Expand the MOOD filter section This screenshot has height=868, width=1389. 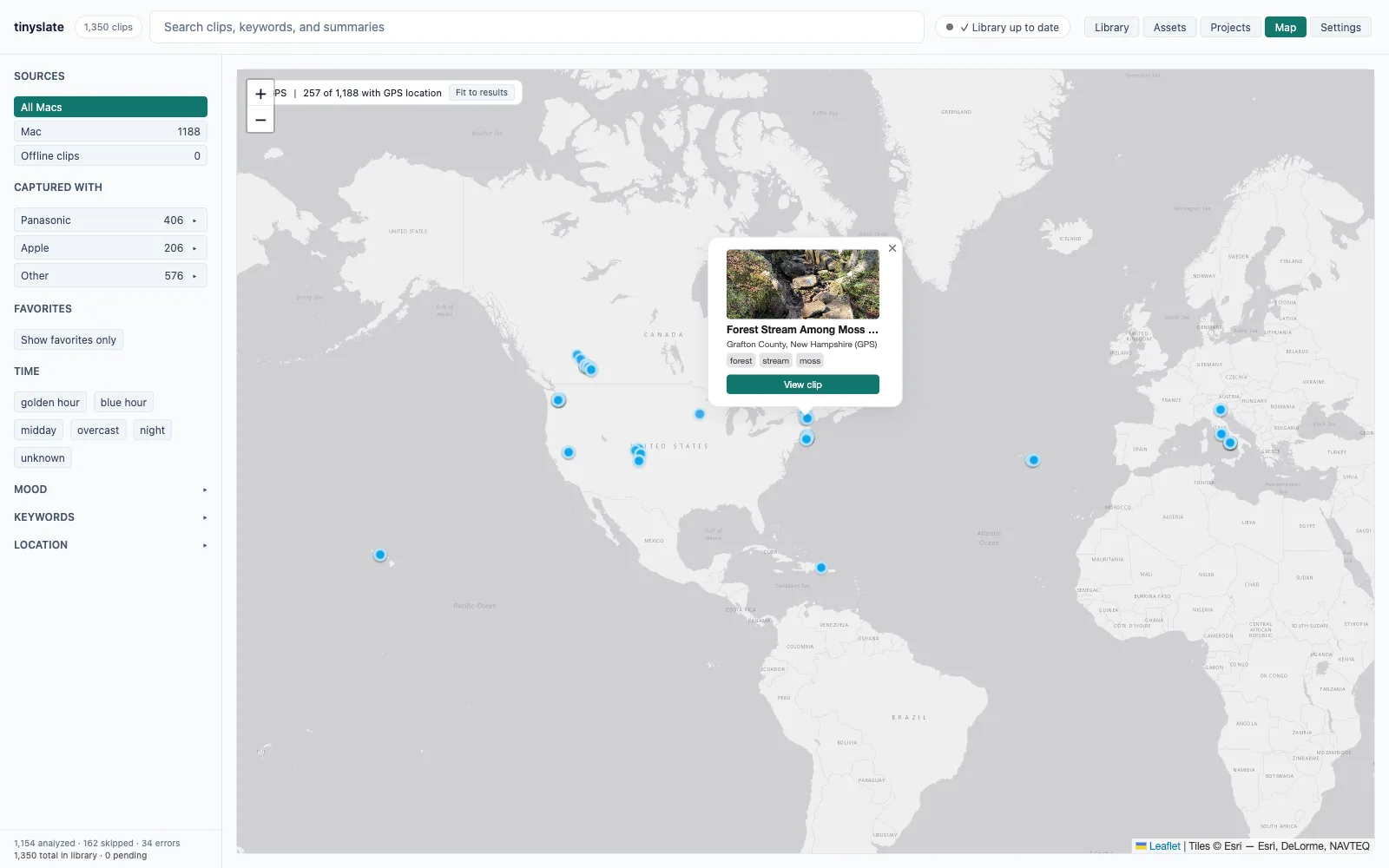pyautogui.click(x=110, y=490)
